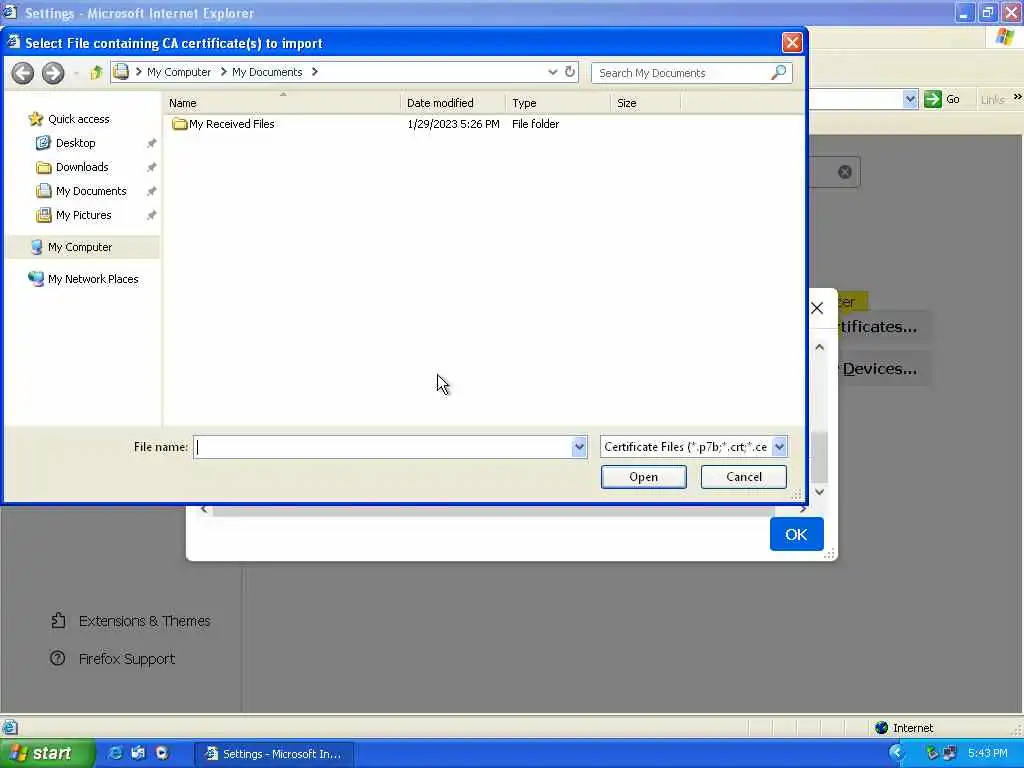
Task: Click the location icon in the path bar
Action: pyautogui.click(x=121, y=72)
